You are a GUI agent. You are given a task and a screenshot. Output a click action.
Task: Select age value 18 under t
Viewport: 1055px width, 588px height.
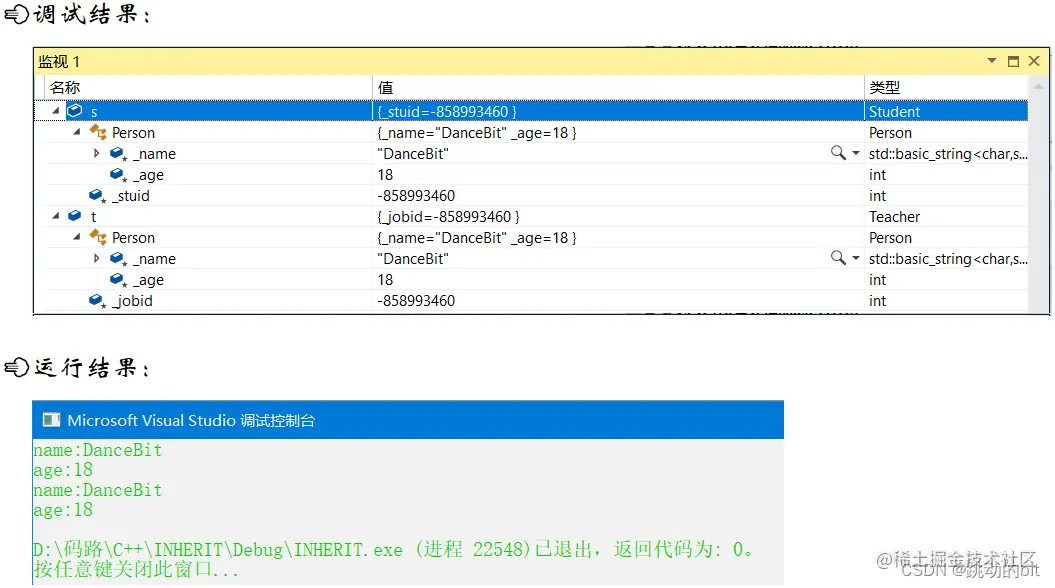tap(385, 280)
